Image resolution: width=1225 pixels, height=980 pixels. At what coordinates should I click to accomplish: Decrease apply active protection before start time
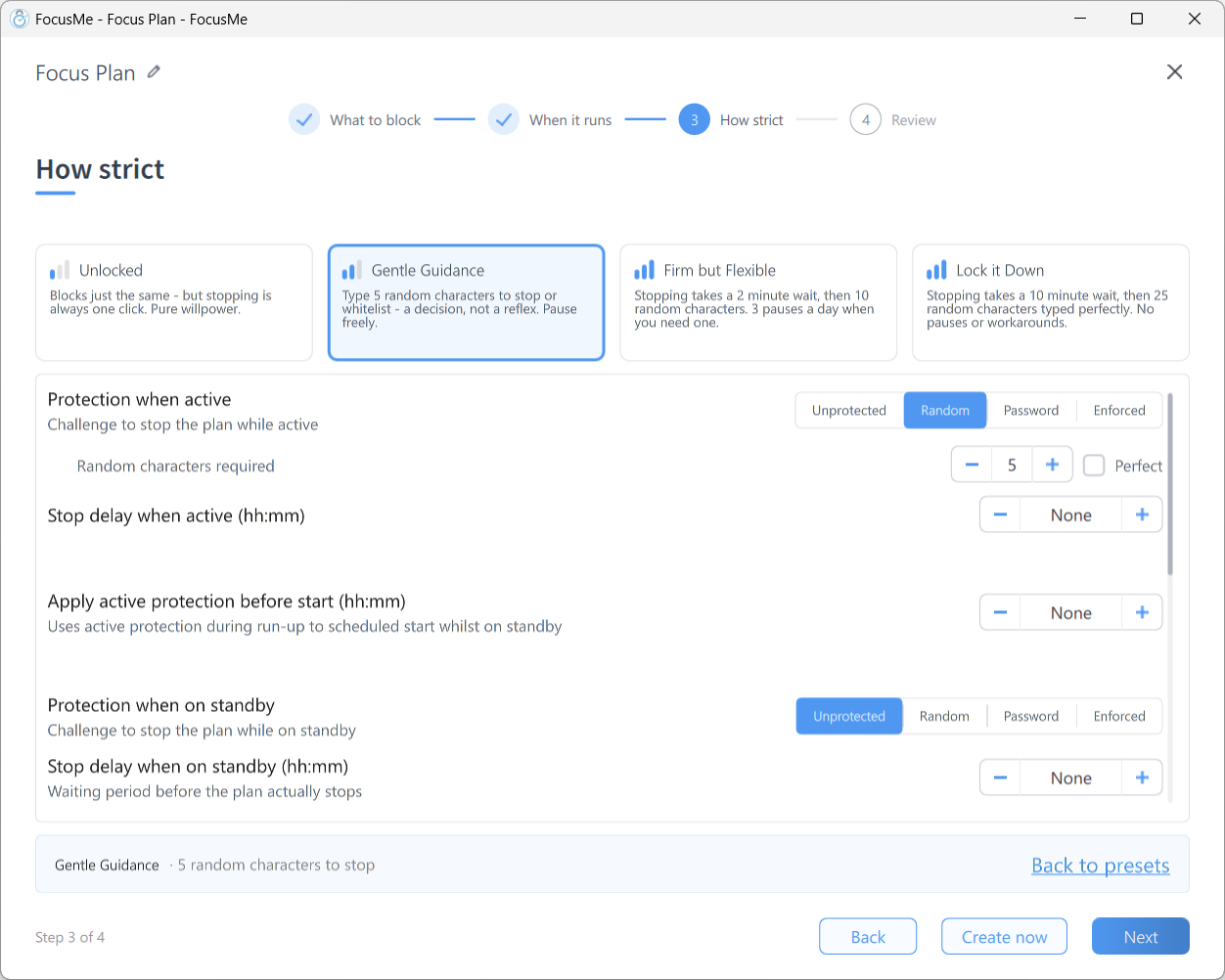1000,612
